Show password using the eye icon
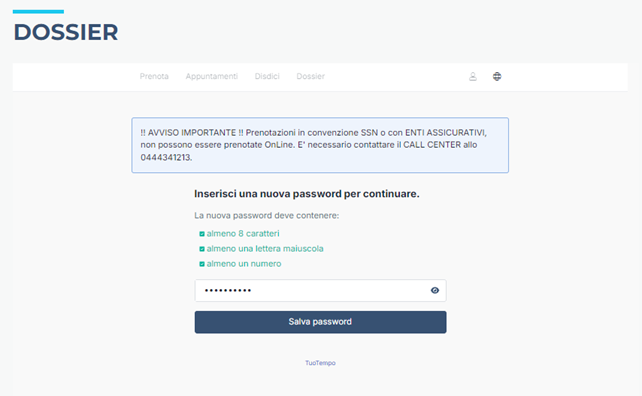Viewport: 642px width, 396px height. coord(435,290)
